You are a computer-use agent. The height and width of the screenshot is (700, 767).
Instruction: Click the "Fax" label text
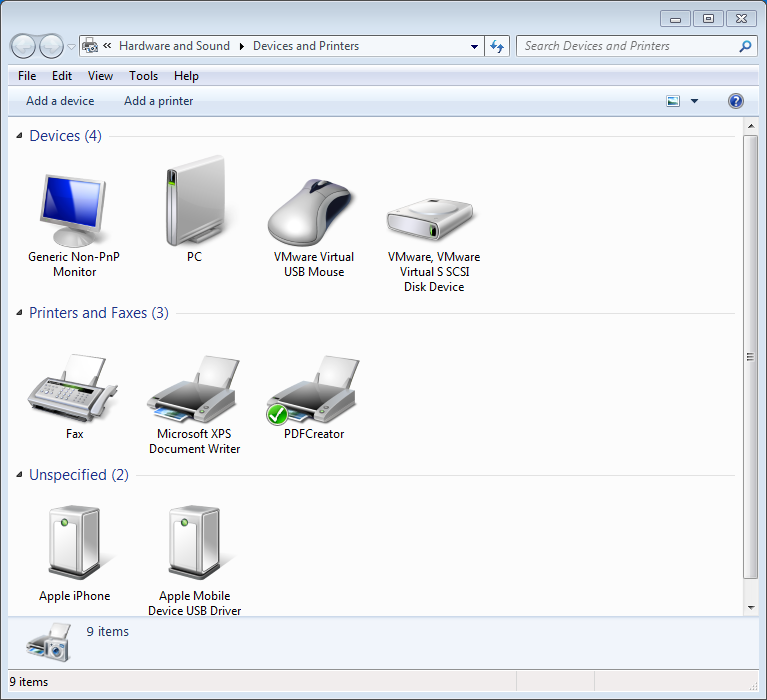[74, 434]
